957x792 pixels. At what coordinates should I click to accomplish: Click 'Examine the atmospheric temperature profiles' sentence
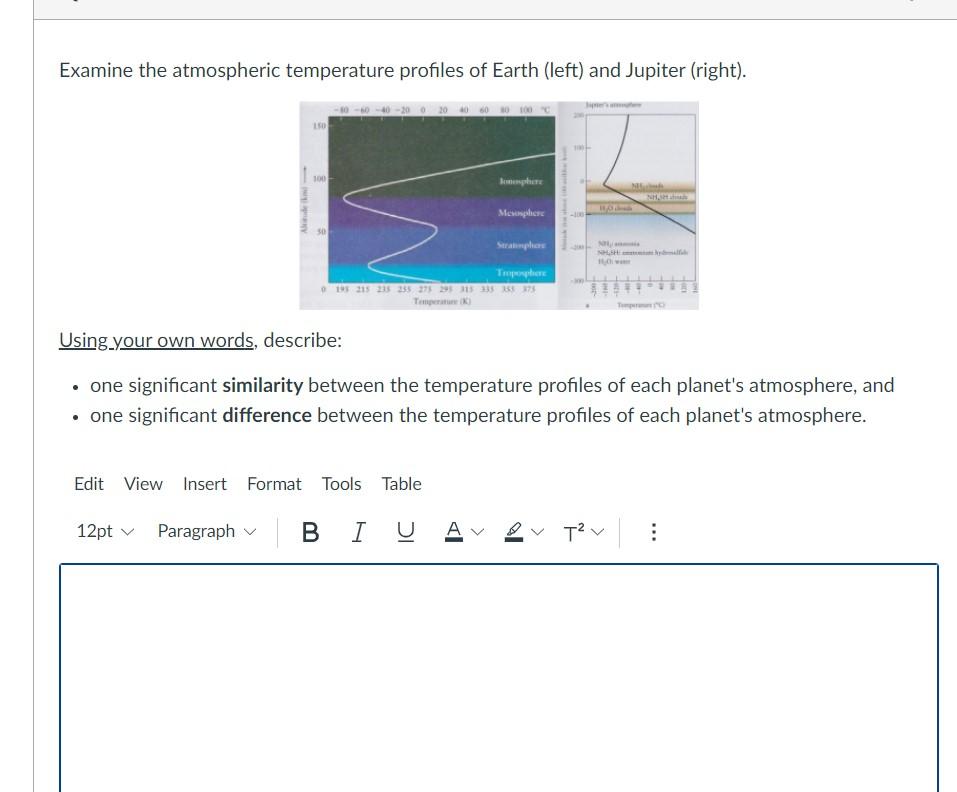tap(403, 71)
